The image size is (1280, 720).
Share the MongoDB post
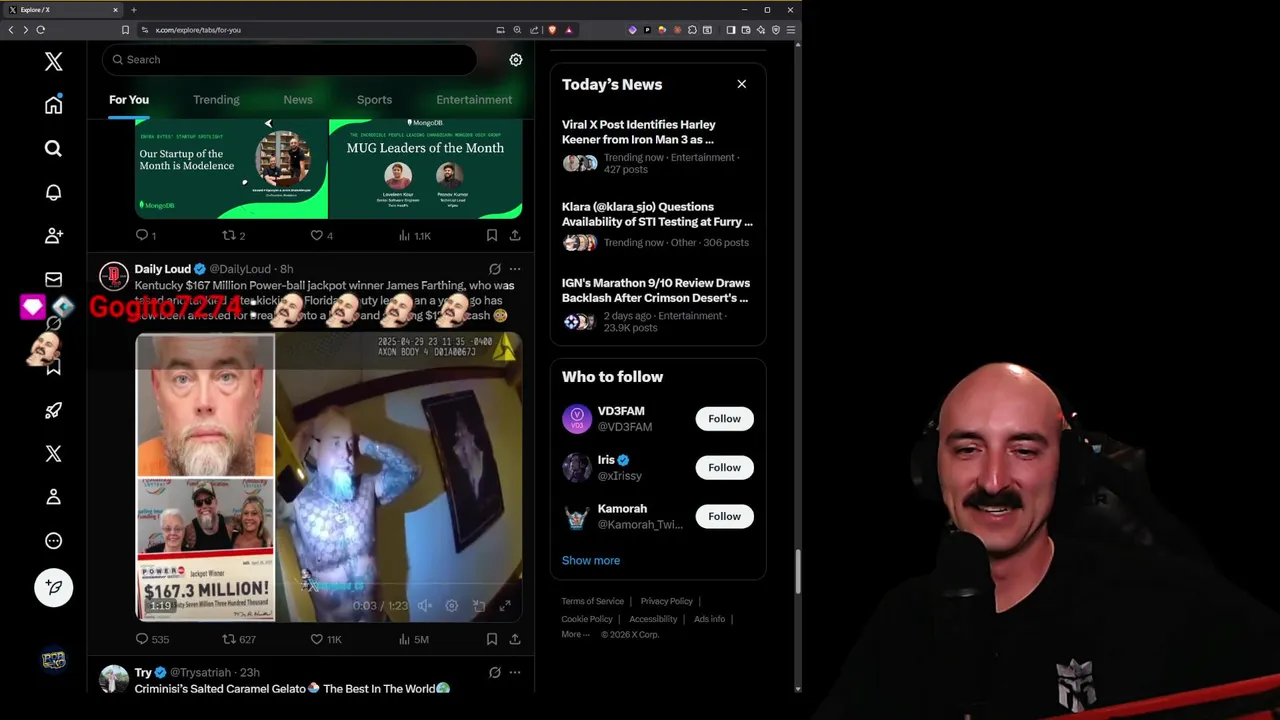(515, 236)
